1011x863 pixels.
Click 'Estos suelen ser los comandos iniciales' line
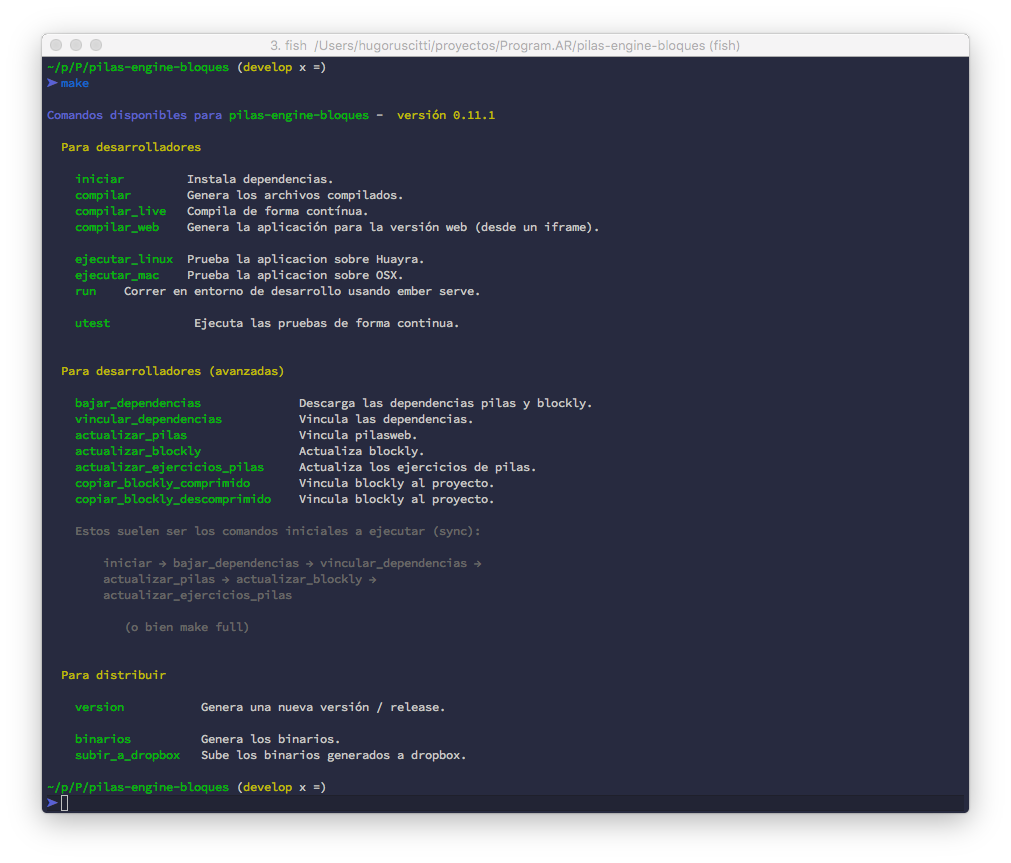[x=278, y=531]
